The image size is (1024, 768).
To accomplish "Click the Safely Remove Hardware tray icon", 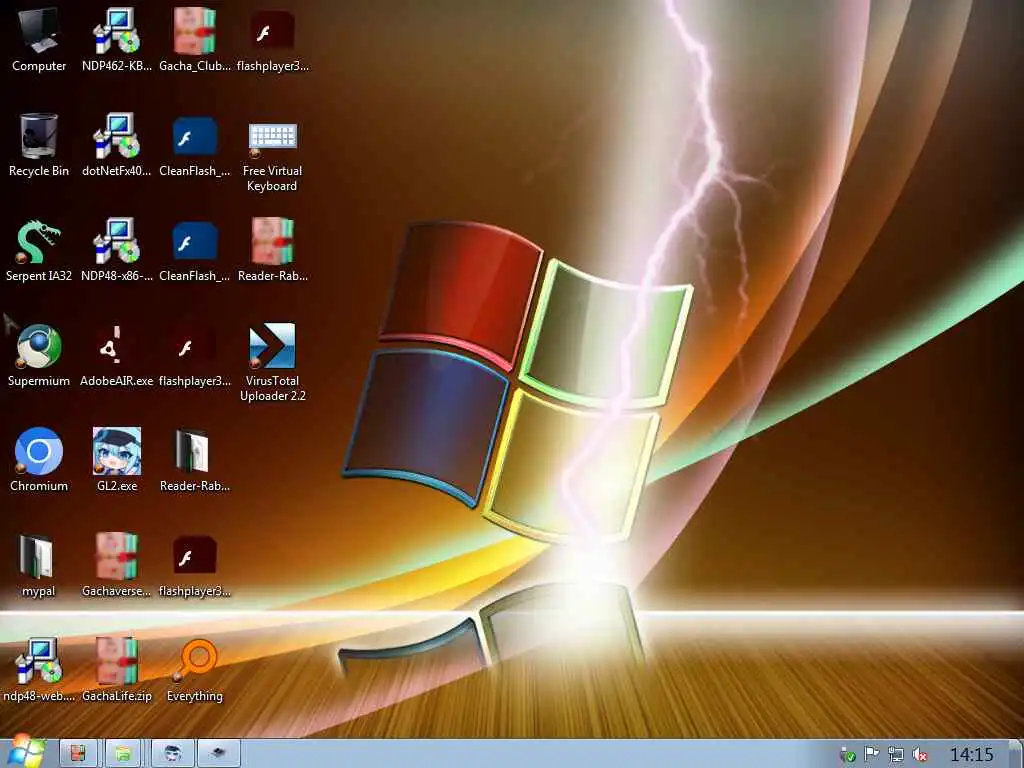I will pos(848,756).
